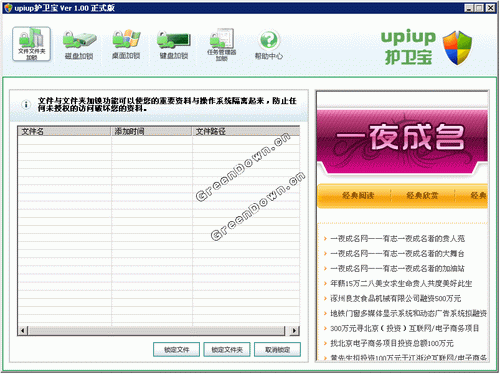Switch to the 经典欣赏 tab
The height and width of the screenshot is (374, 500).
pos(422,196)
